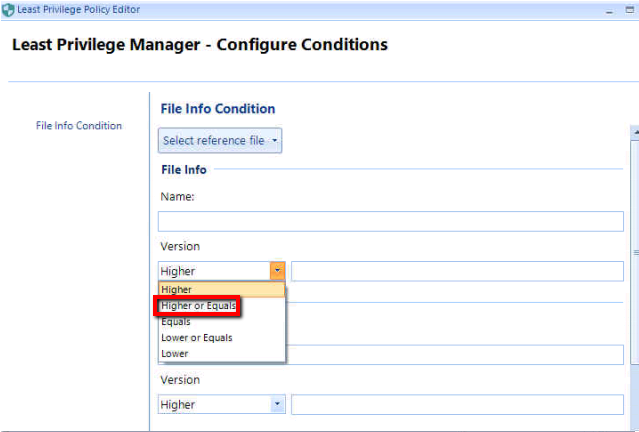This screenshot has width=639, height=432.
Task: Click the first Version value text field
Action: click(457, 271)
